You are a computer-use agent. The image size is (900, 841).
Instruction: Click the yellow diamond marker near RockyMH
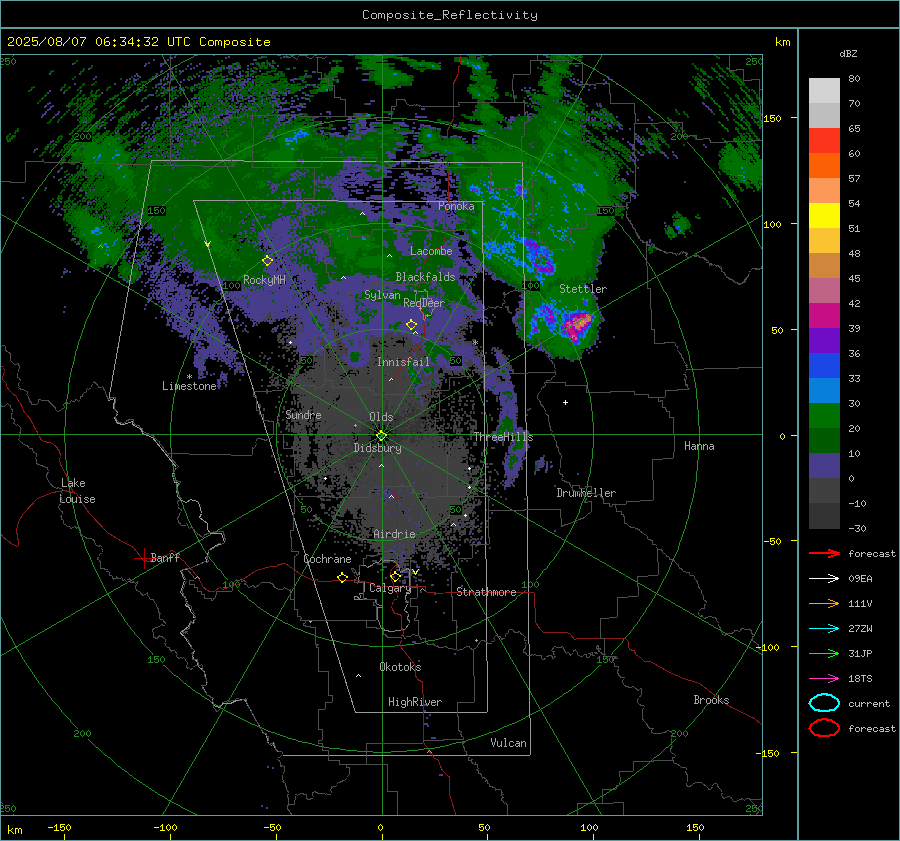click(267, 261)
